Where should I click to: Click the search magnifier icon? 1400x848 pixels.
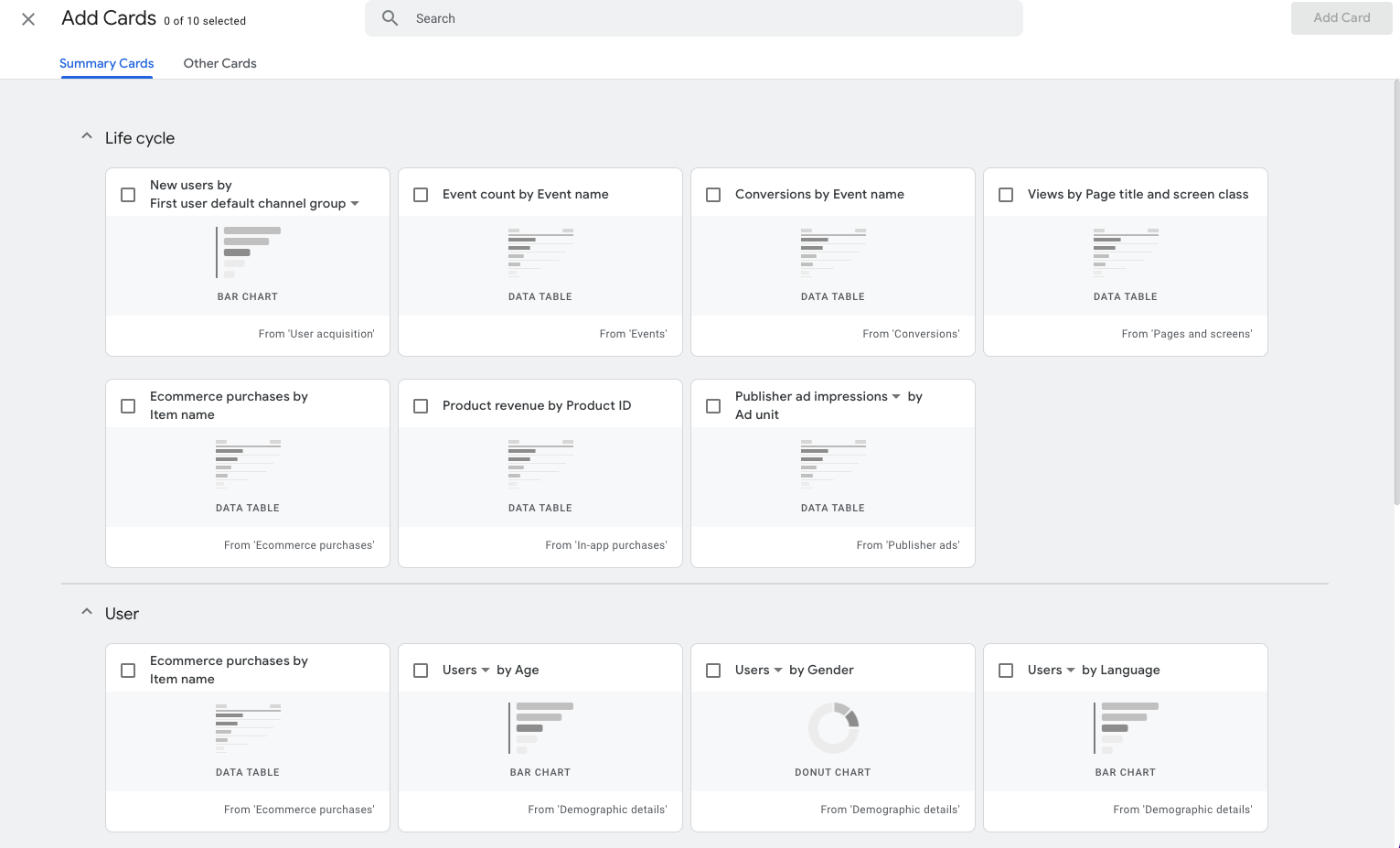(x=390, y=18)
